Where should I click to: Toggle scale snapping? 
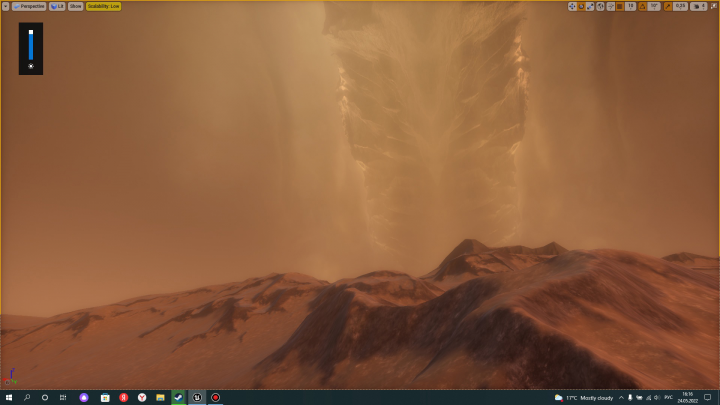point(668,6)
